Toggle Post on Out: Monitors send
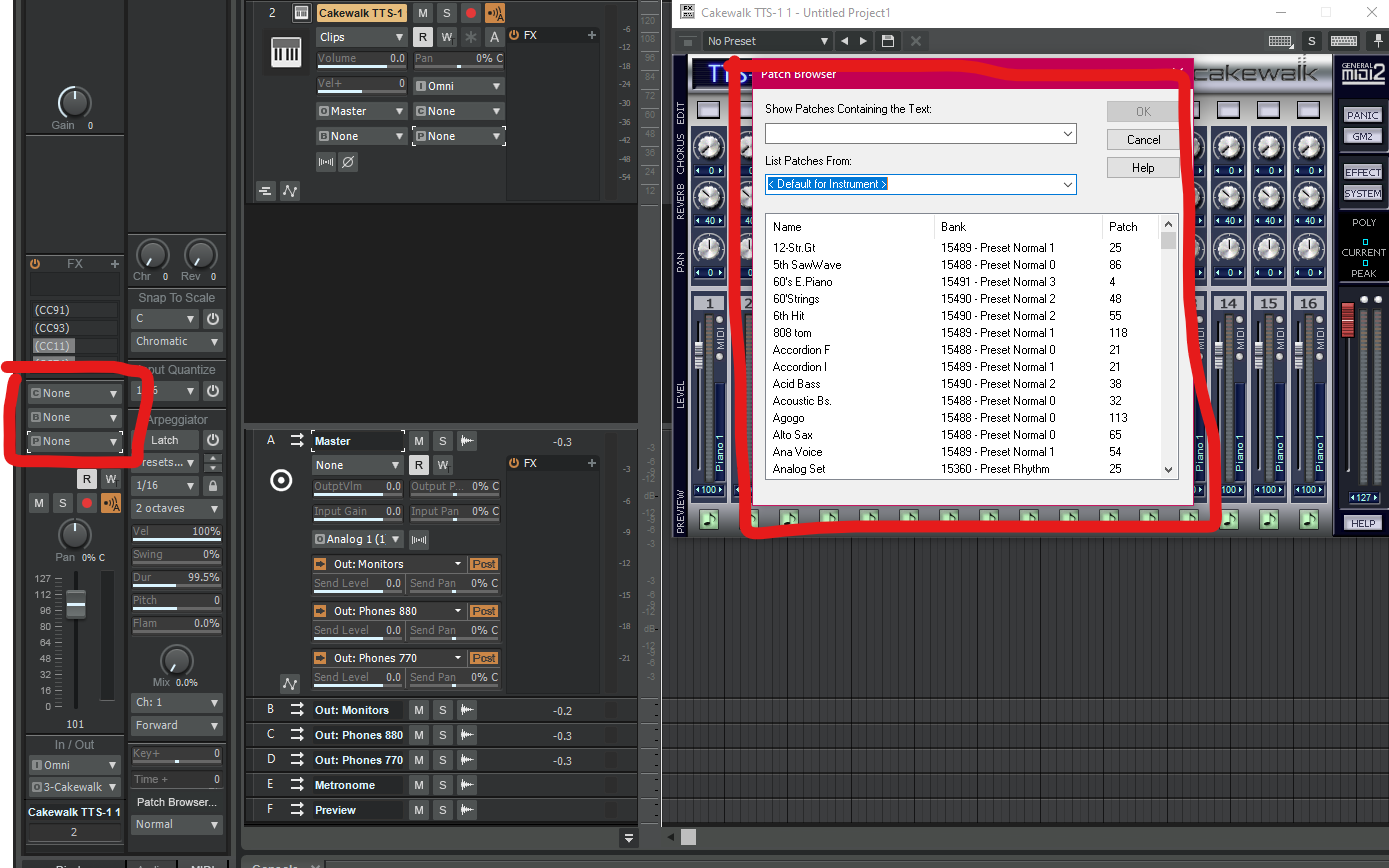This screenshot has height=868, width=1389. 484,564
